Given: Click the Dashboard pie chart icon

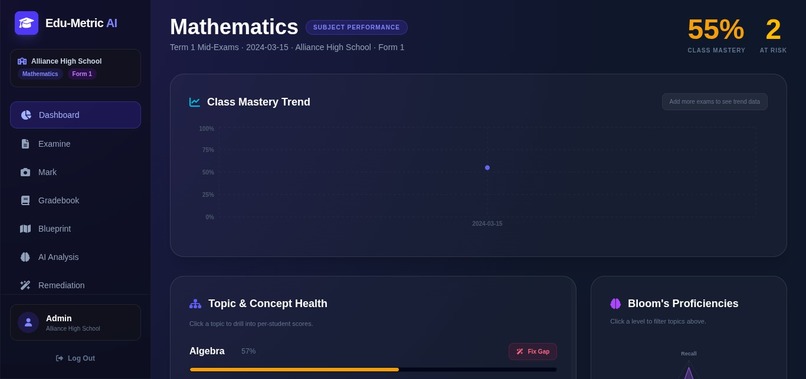Looking at the screenshot, I should (x=26, y=115).
